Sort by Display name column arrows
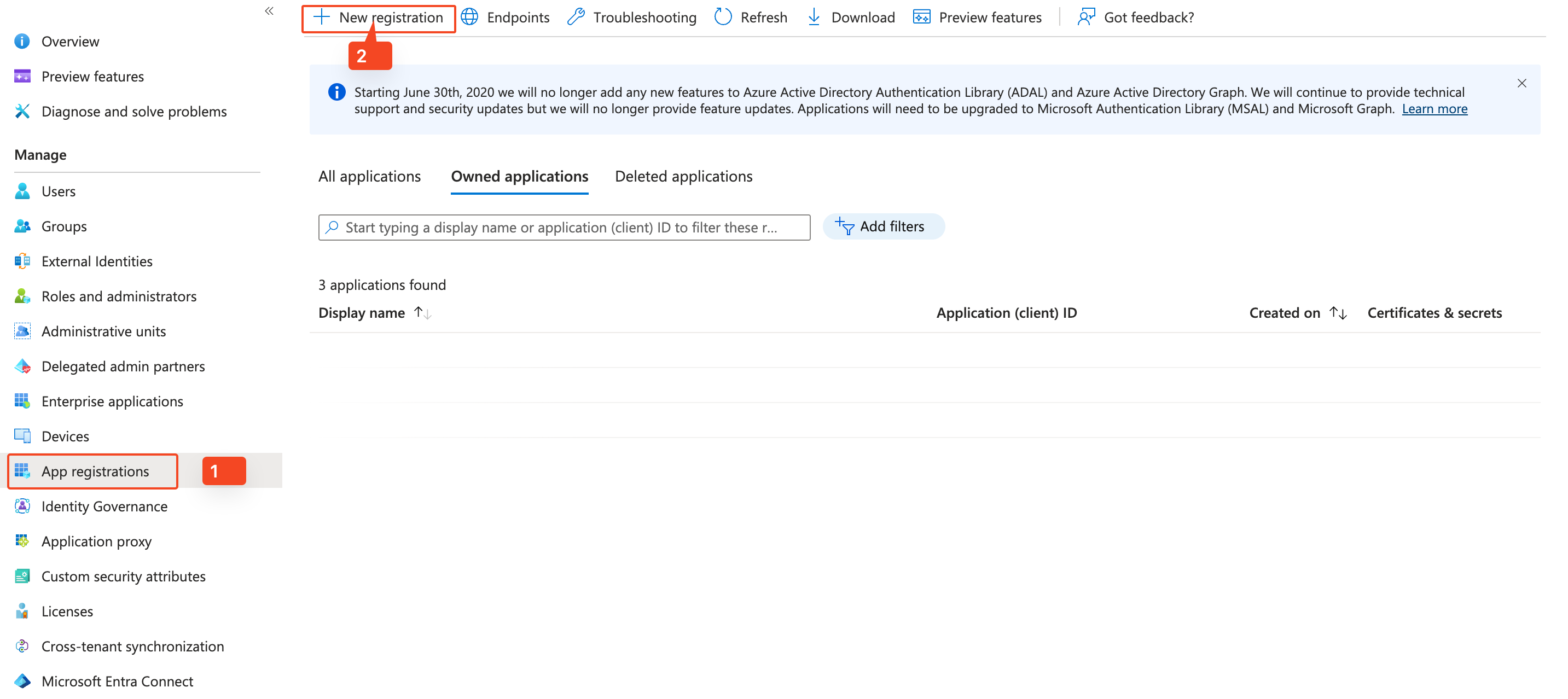1568x699 pixels. pyautogui.click(x=422, y=313)
